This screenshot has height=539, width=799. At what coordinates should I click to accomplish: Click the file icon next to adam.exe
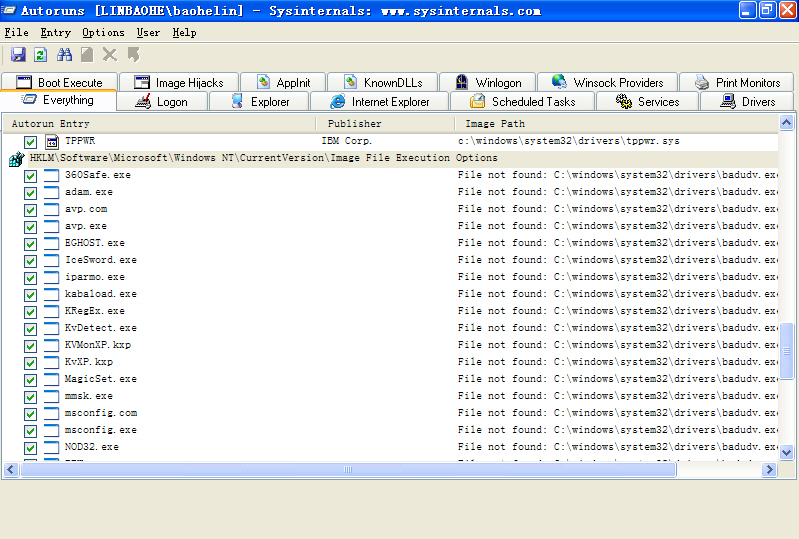coord(51,193)
